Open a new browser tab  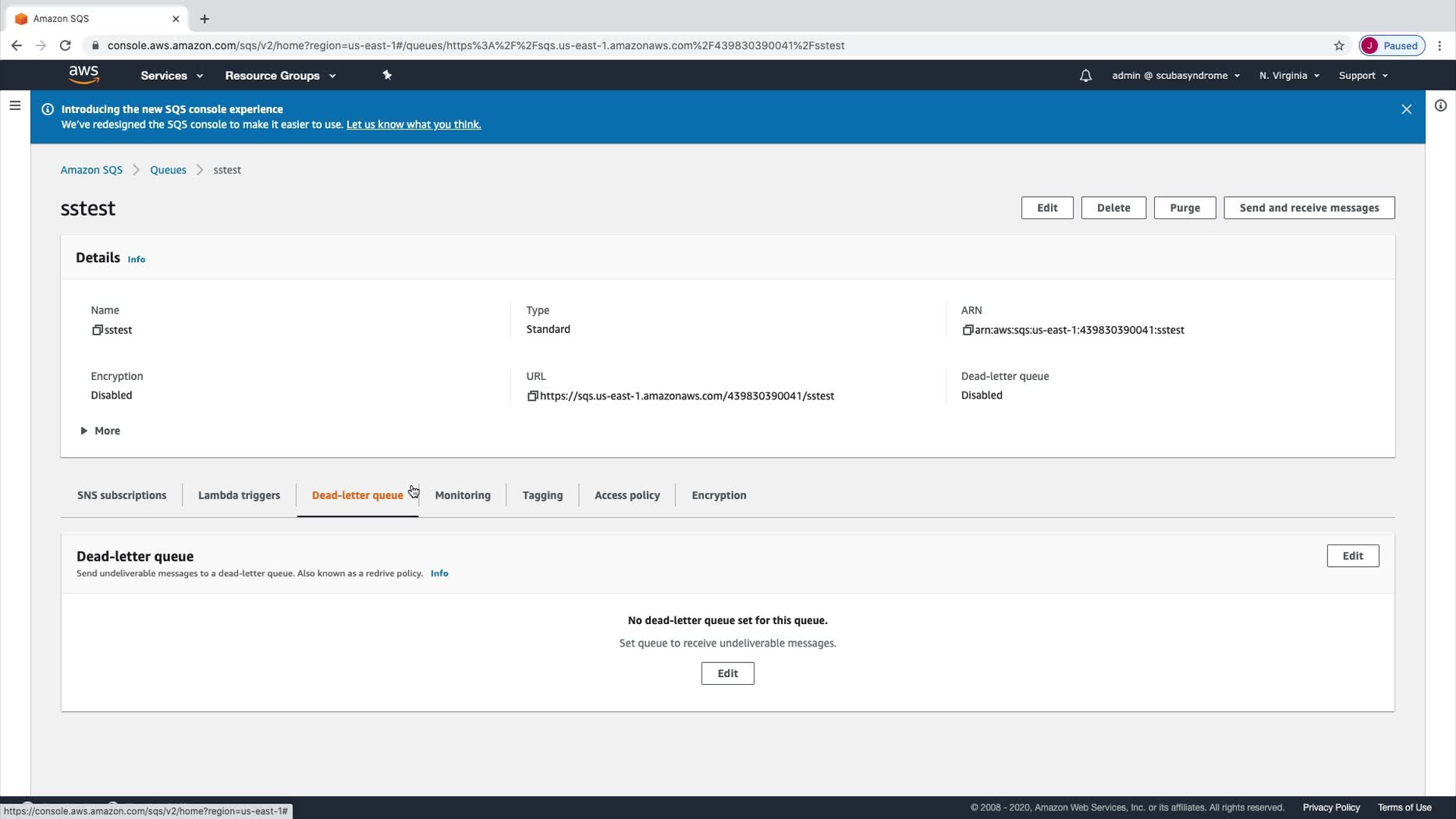(x=204, y=19)
